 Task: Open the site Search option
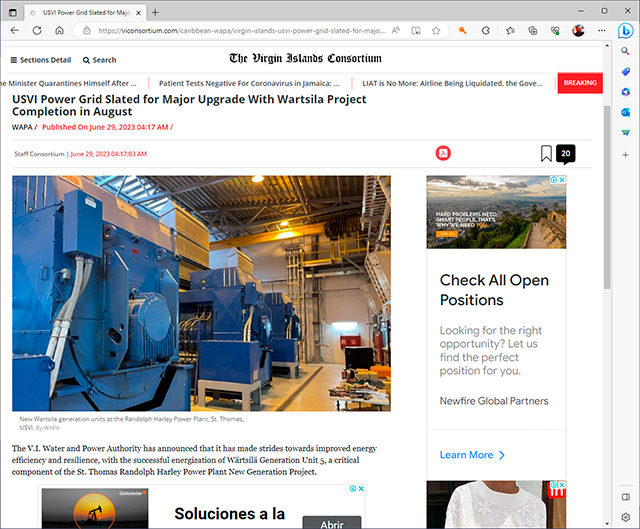click(x=100, y=60)
